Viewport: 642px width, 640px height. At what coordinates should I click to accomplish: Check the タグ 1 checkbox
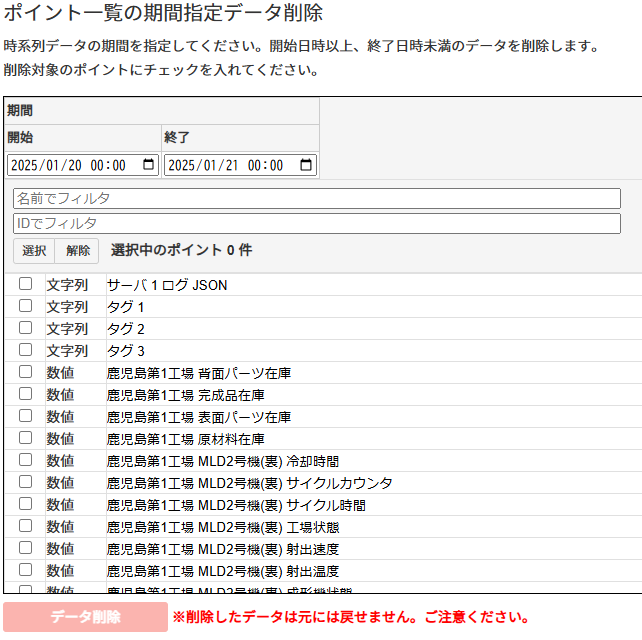(25, 306)
